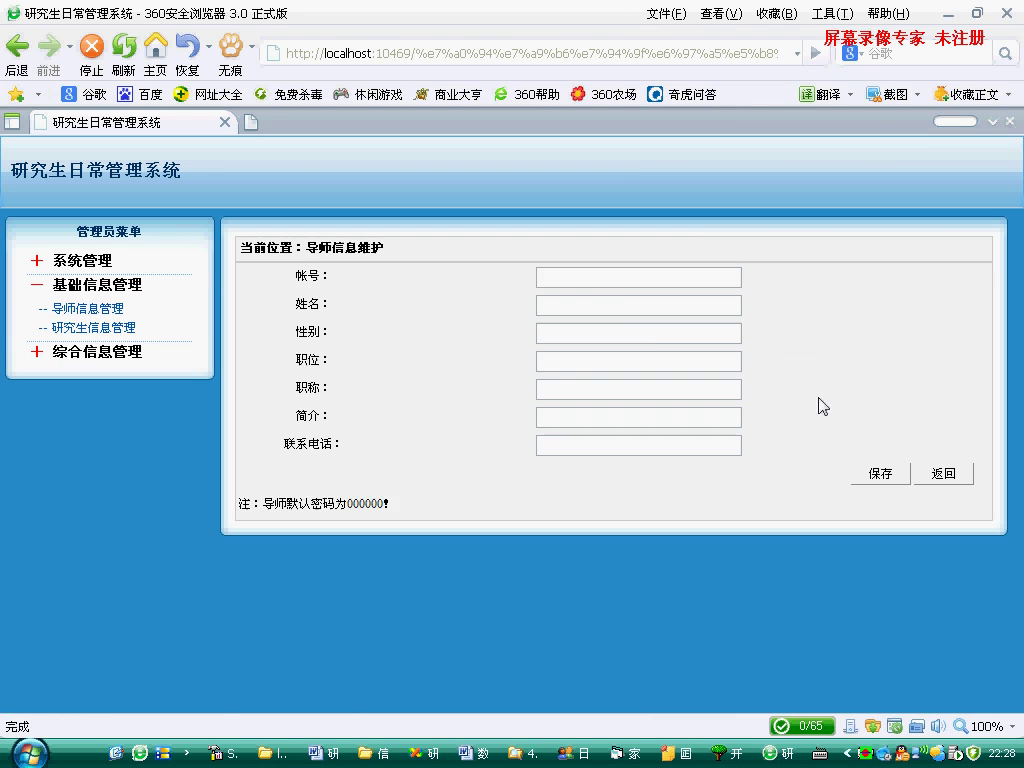
Task: Close the 研究生日常管理系统 tab
Action: coord(225,122)
